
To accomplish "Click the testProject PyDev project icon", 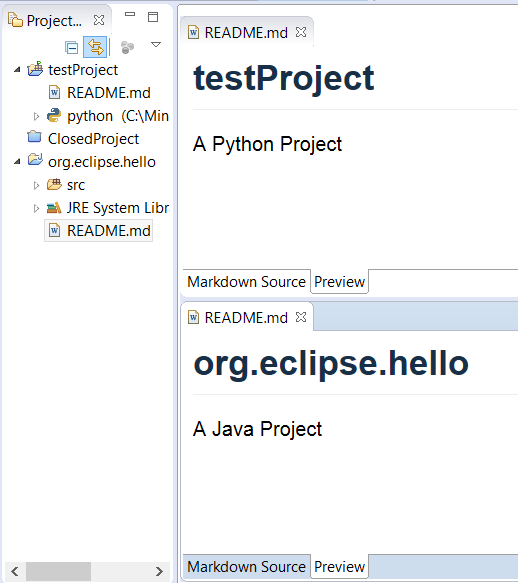I will (x=35, y=69).
